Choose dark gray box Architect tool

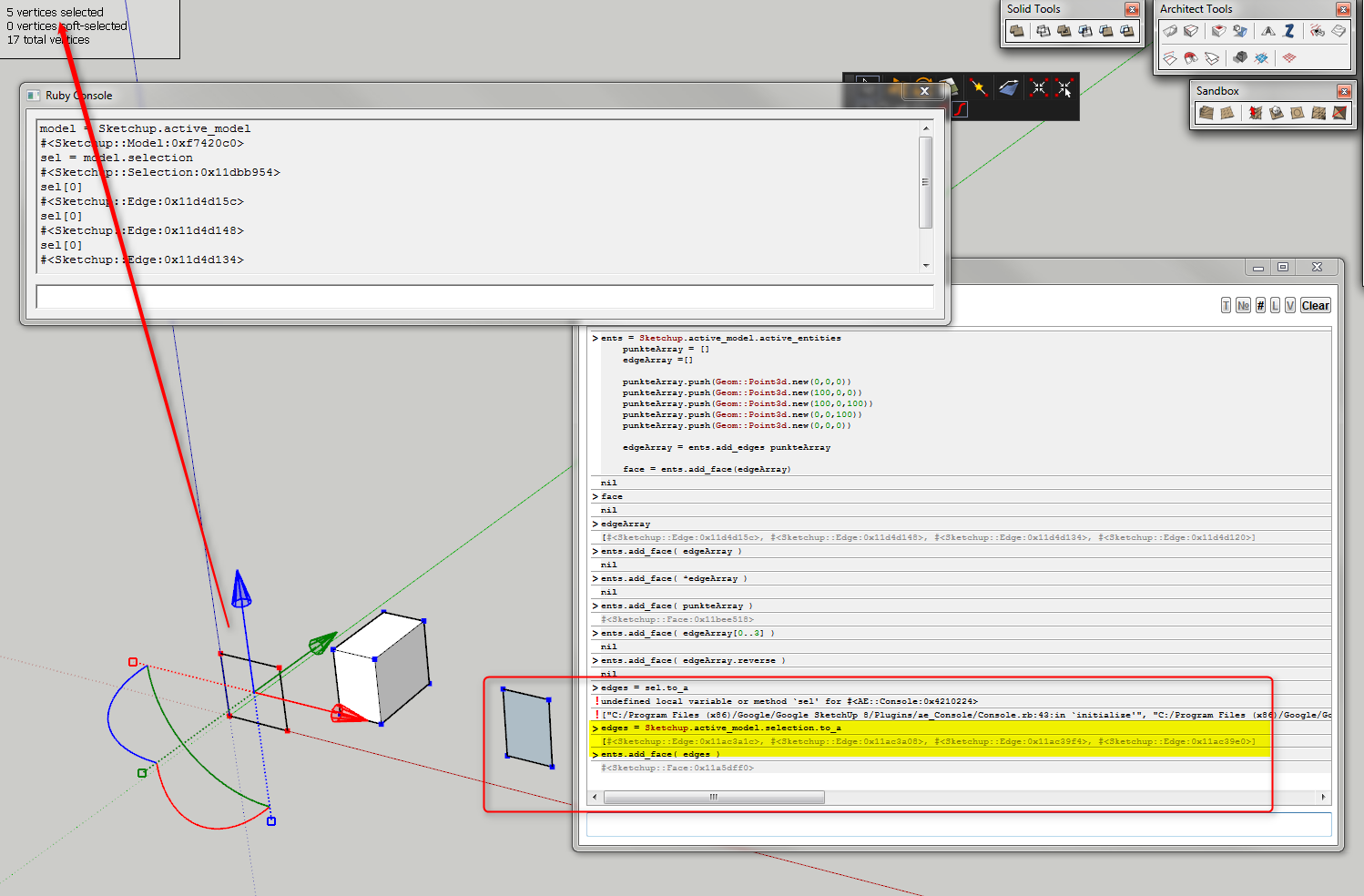pos(1240,57)
